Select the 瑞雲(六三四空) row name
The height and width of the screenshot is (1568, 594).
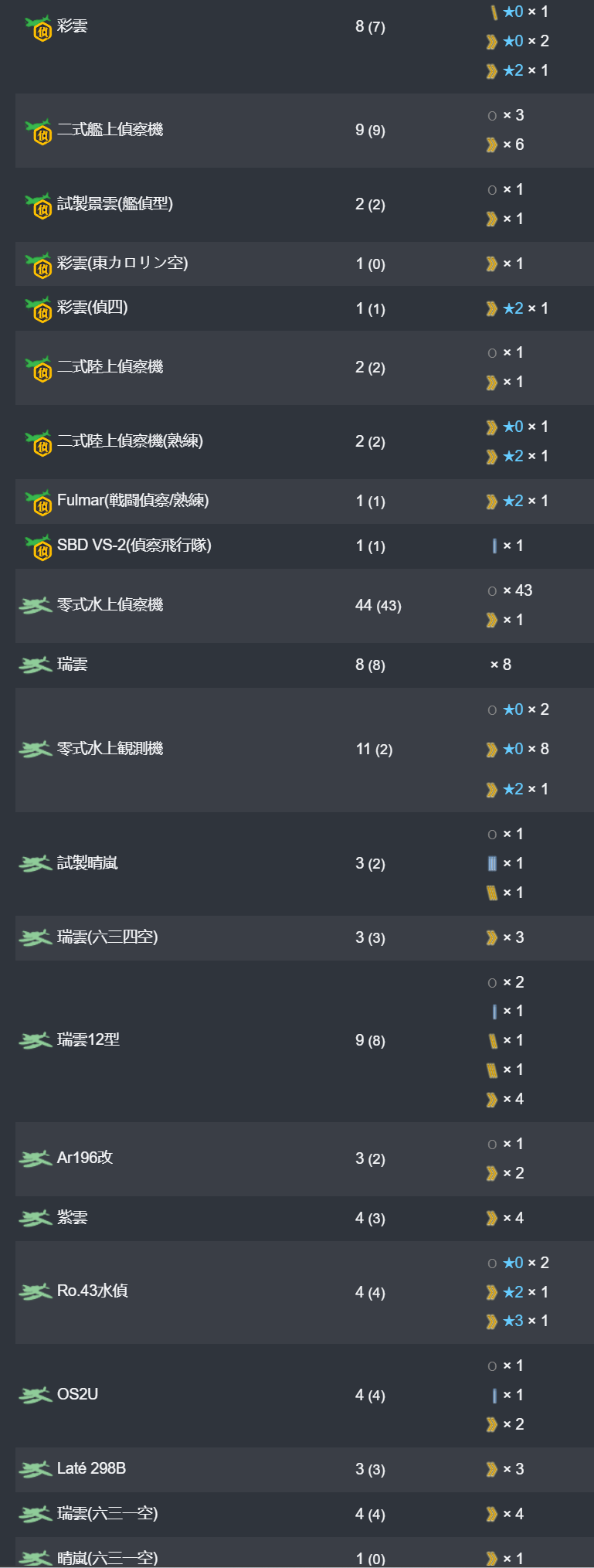(107, 938)
